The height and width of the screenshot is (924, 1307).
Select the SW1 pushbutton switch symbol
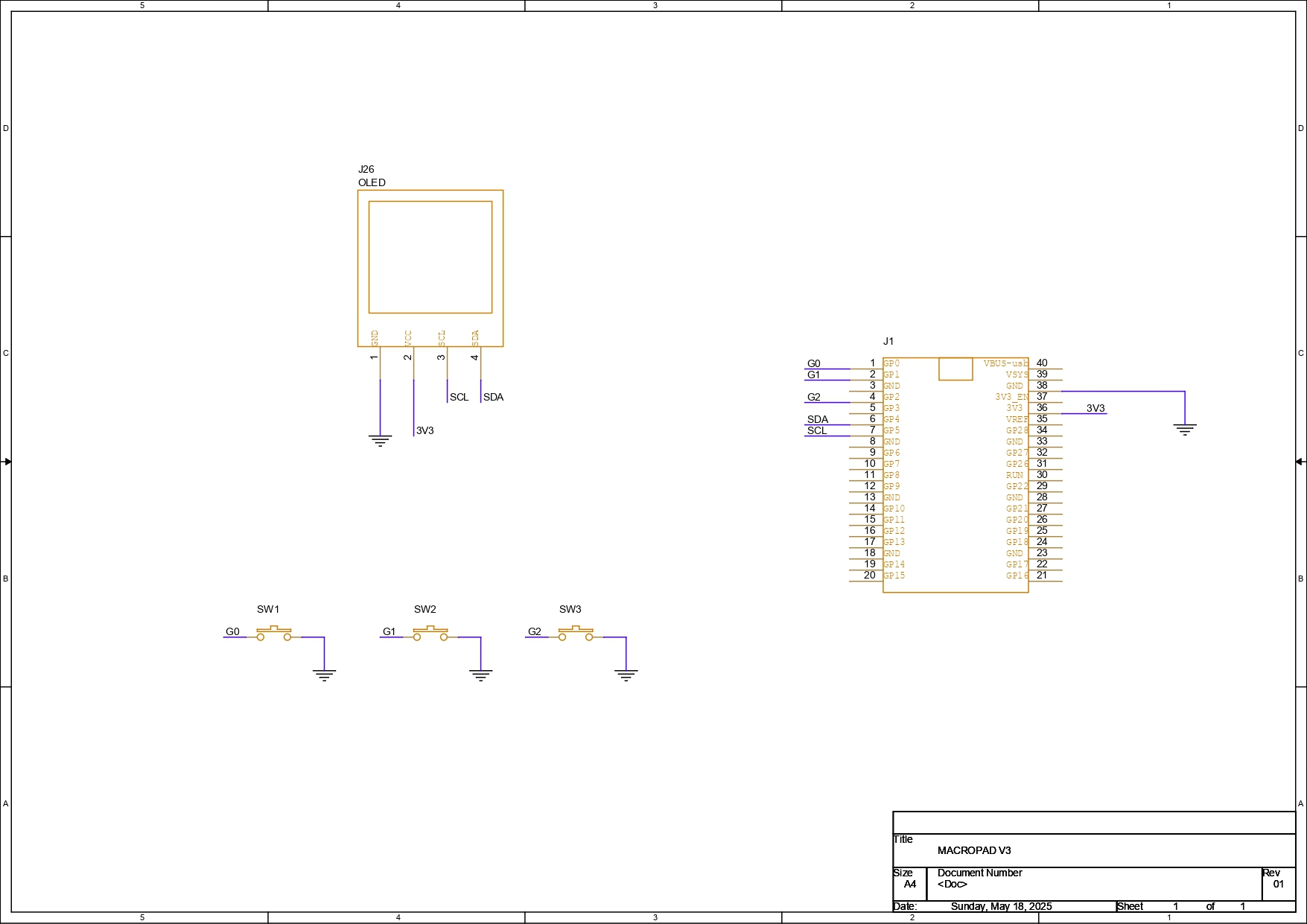(x=274, y=634)
